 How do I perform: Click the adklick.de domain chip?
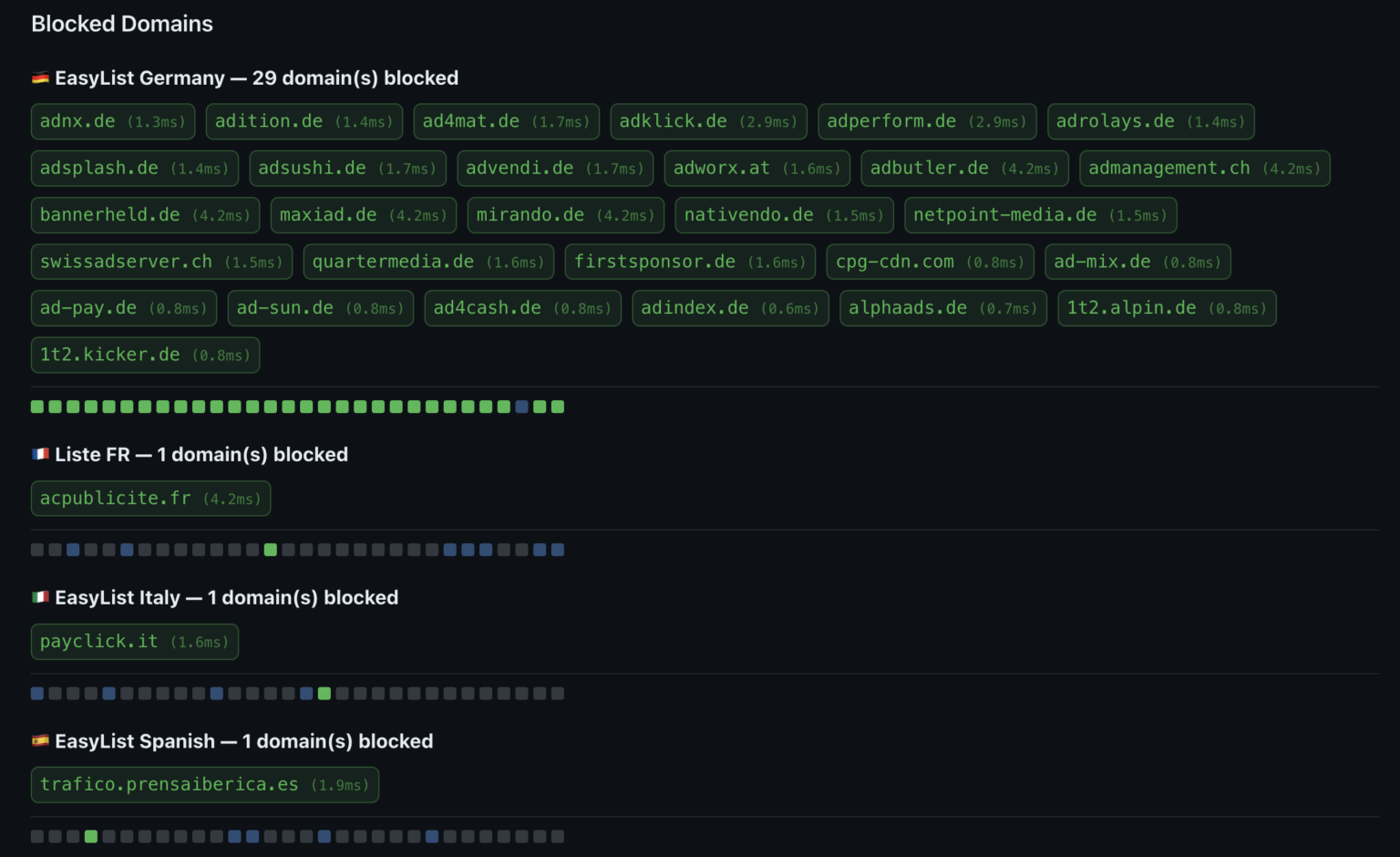709,121
